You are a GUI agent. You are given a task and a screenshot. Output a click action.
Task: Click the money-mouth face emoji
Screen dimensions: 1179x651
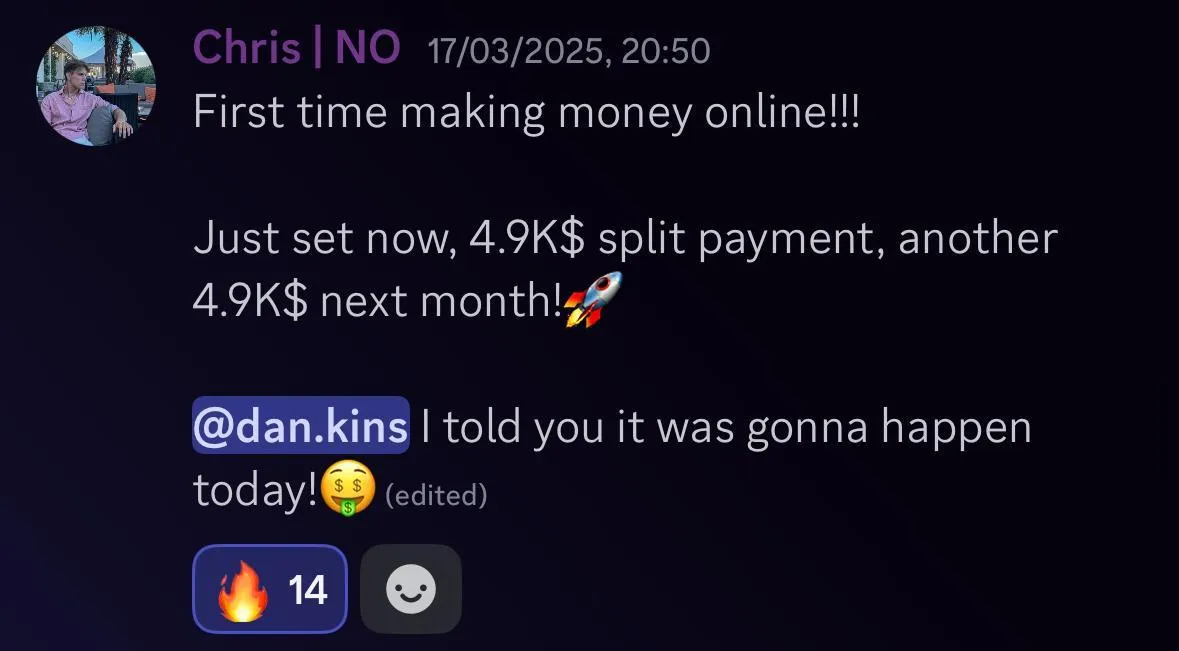point(347,489)
